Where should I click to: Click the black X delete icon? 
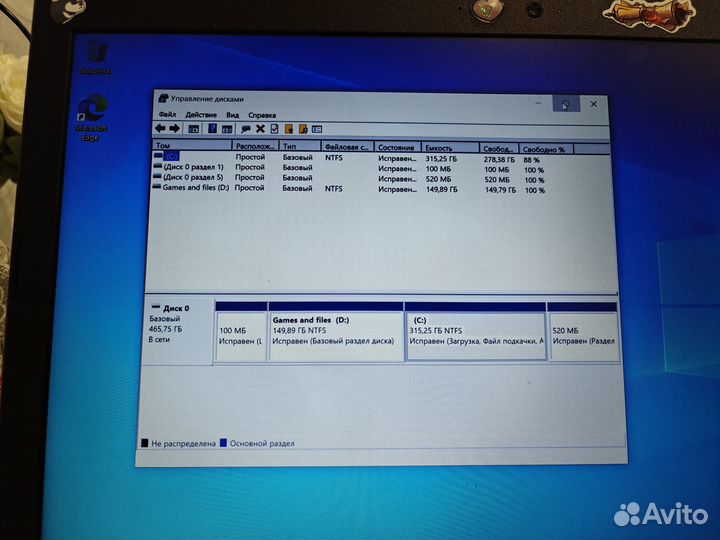pos(260,129)
